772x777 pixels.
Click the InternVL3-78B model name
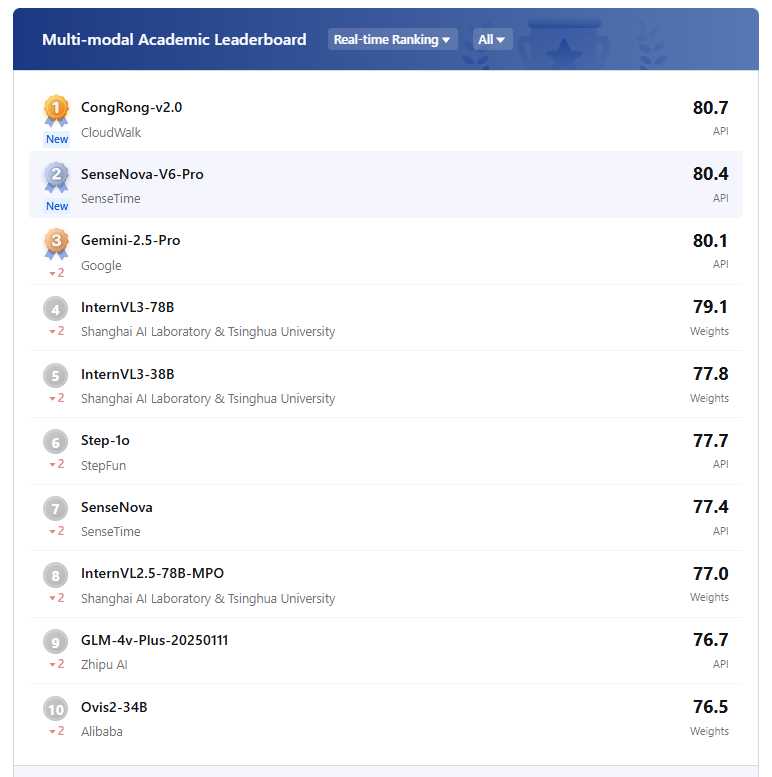coord(127,307)
